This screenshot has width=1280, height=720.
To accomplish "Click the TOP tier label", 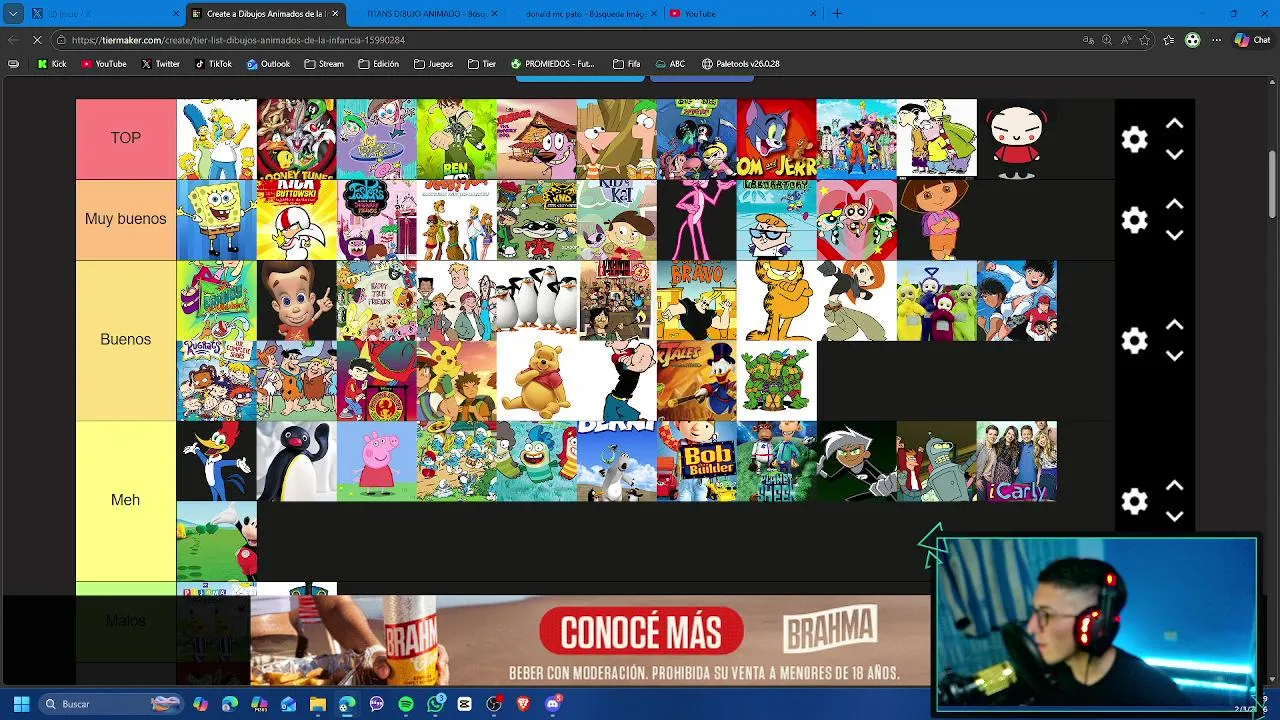I will [125, 138].
